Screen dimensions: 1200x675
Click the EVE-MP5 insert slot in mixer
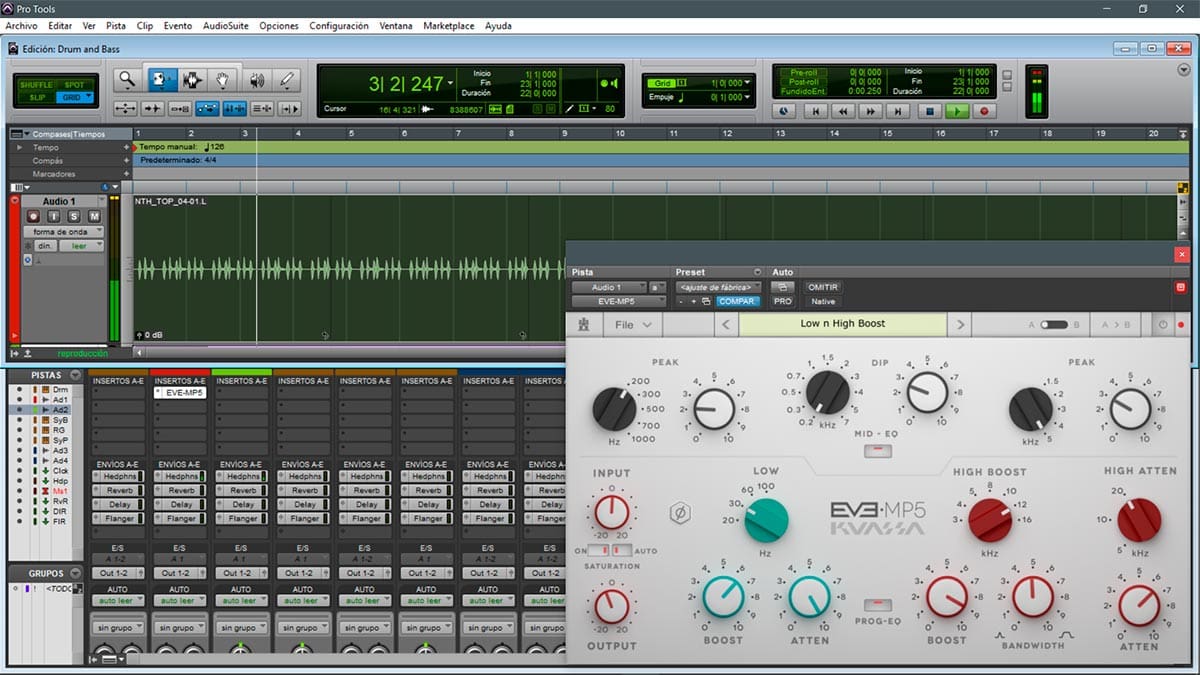(x=179, y=393)
